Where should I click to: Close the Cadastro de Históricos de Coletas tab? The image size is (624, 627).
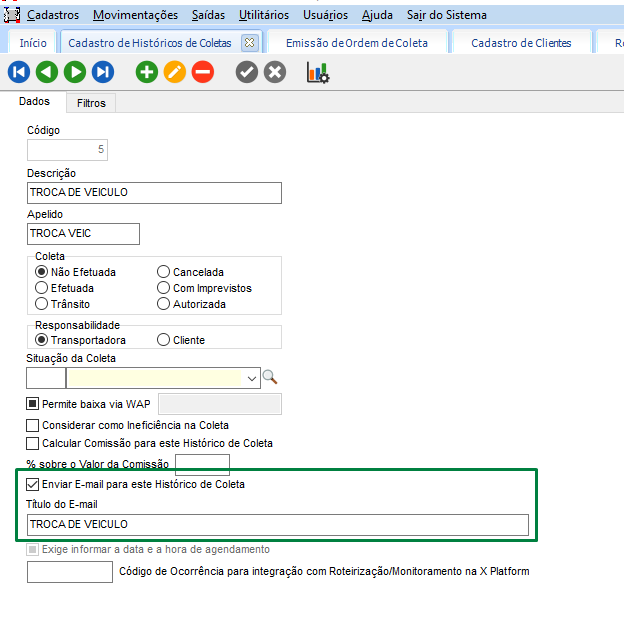250,43
